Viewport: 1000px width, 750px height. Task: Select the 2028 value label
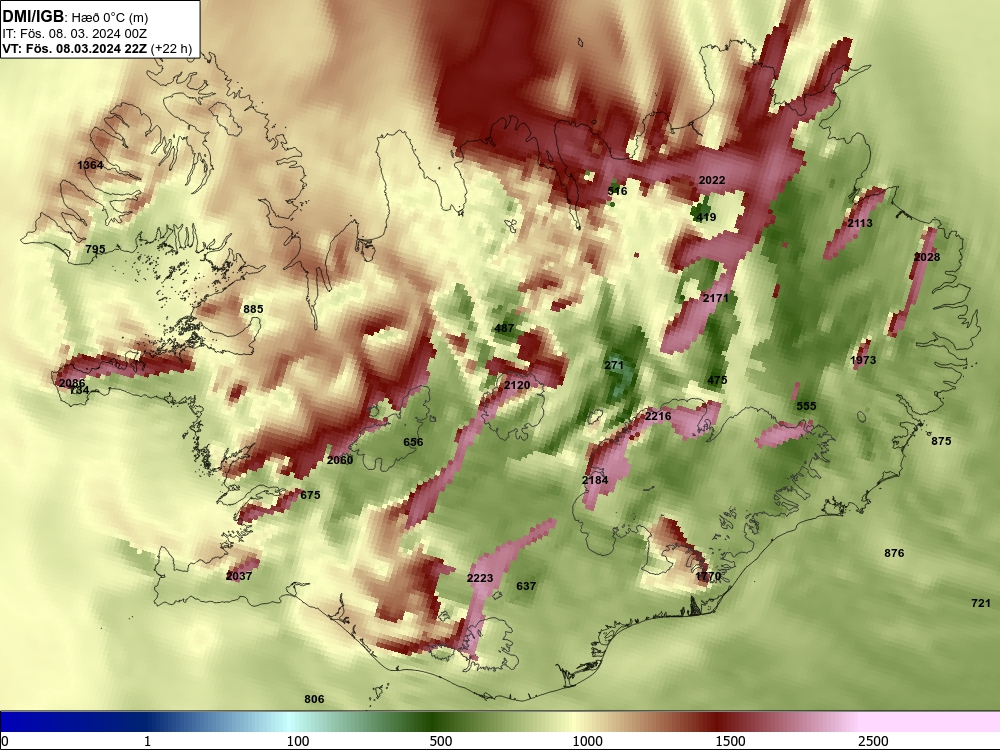[927, 256]
